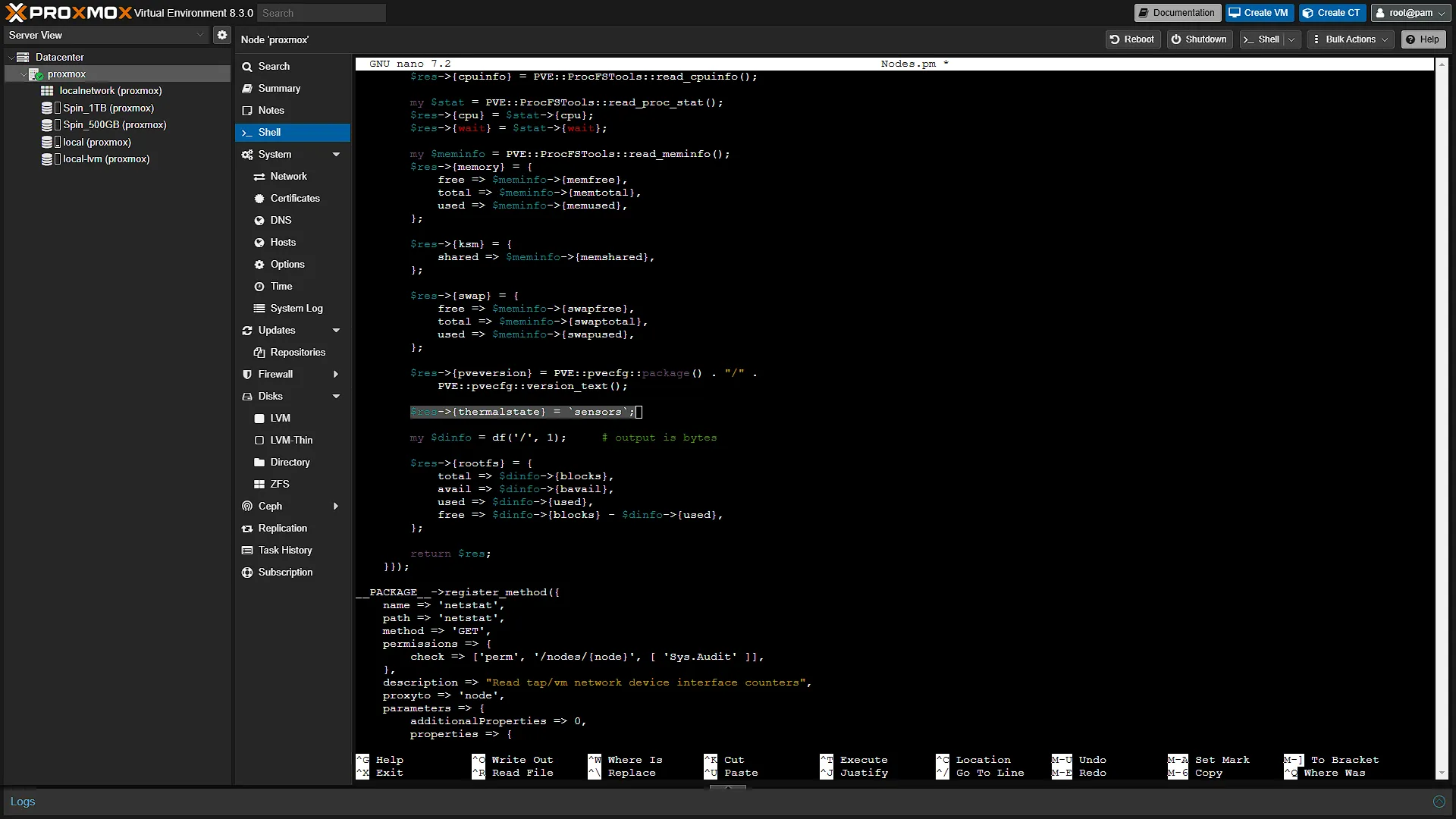Collapse the Disks submenu arrow
This screenshot has width=1456, height=819.
(x=336, y=397)
